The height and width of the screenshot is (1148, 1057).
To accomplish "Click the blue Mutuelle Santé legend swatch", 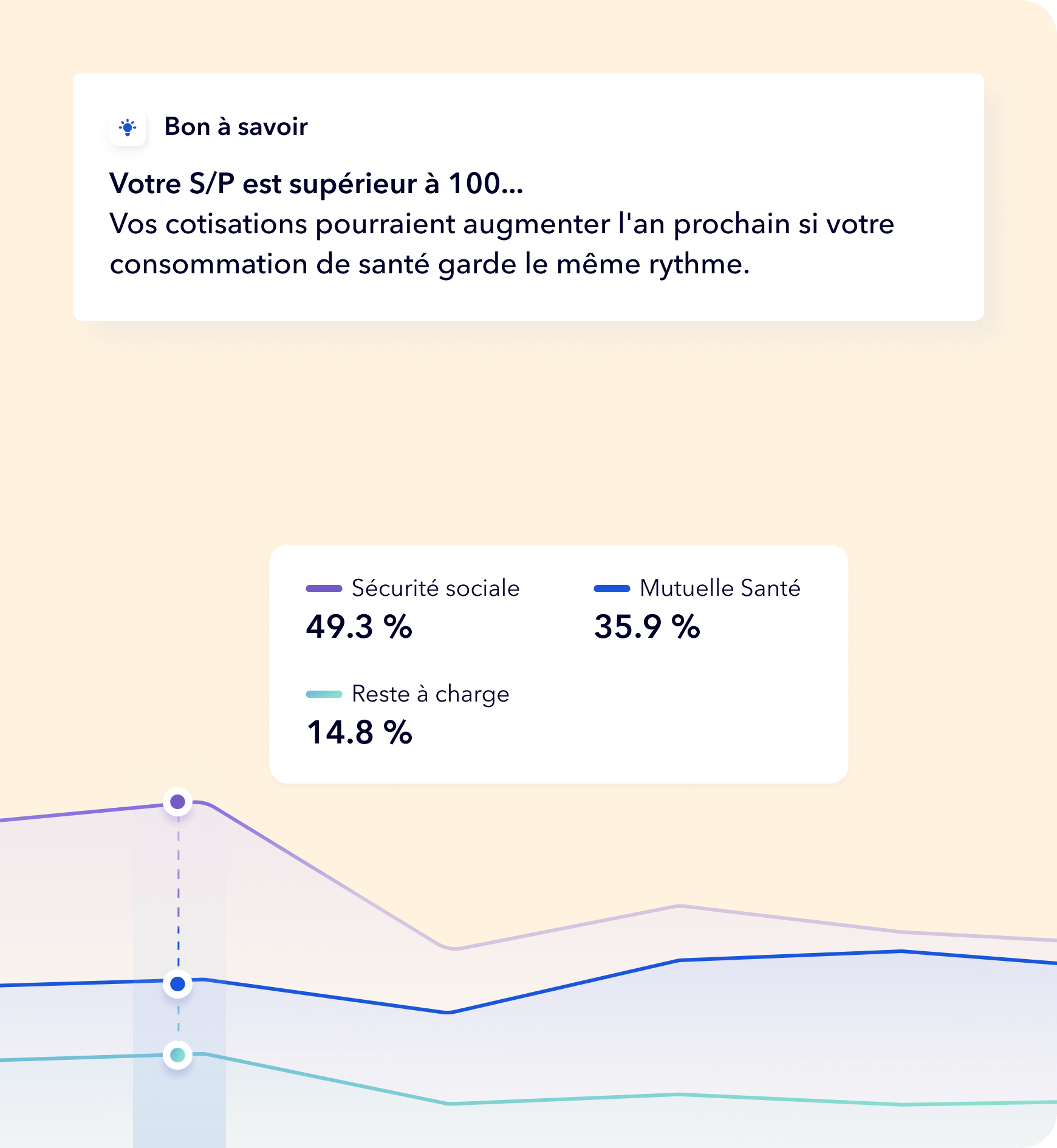I will pyautogui.click(x=612, y=588).
